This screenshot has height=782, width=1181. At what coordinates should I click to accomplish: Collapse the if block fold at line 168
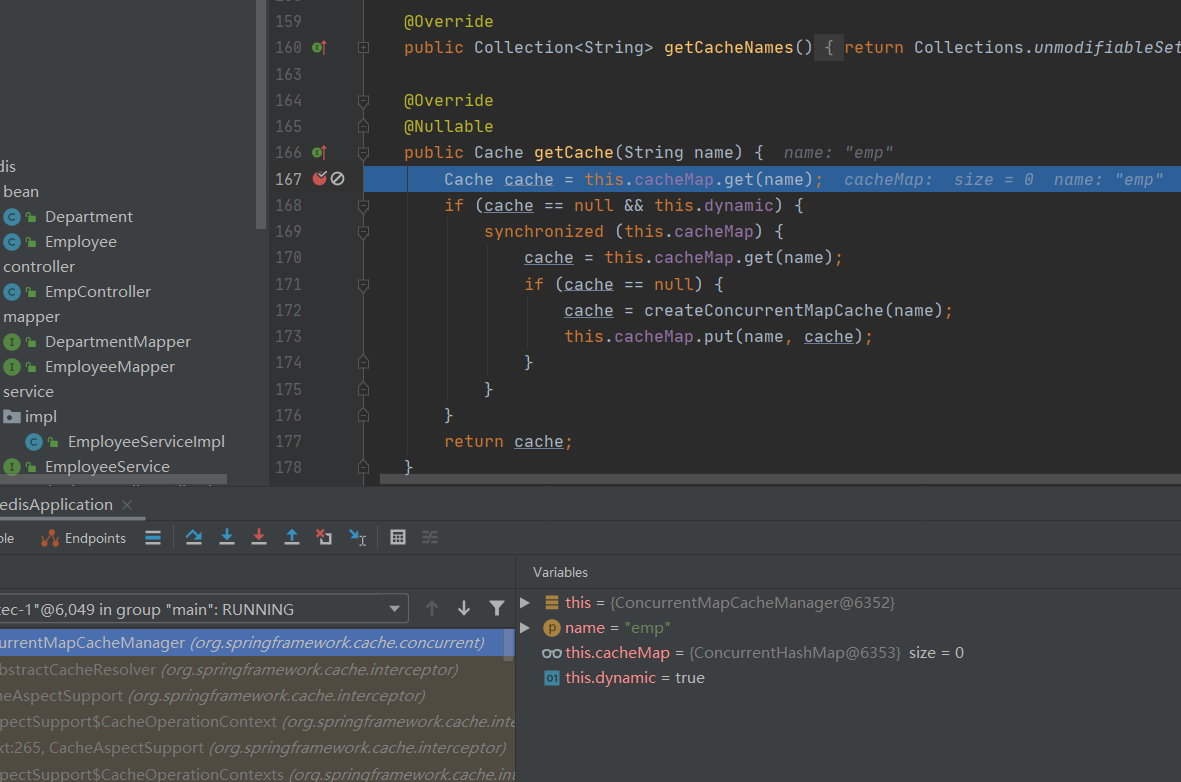(x=363, y=205)
